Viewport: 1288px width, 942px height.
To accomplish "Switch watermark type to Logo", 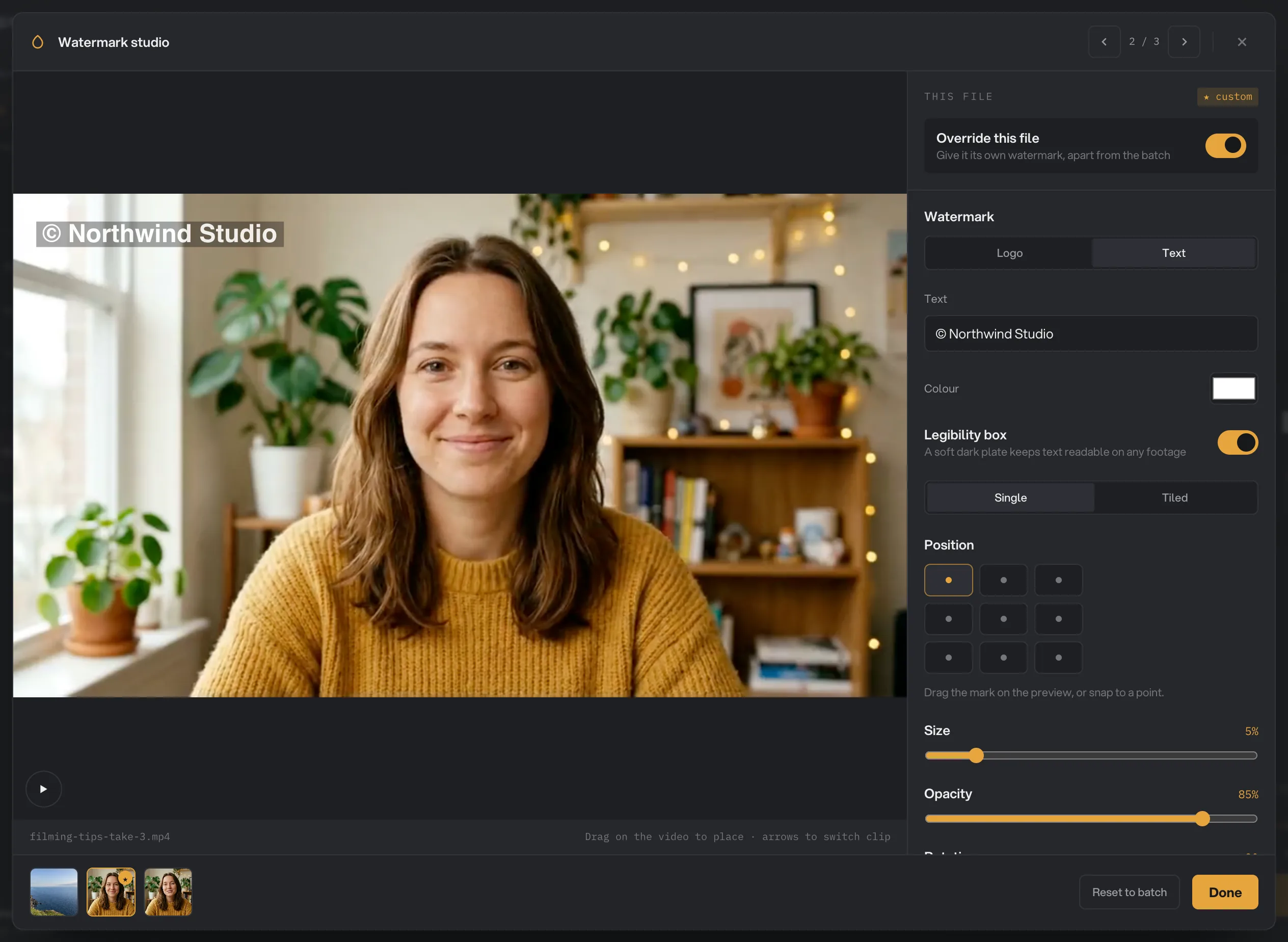I will click(1009, 253).
